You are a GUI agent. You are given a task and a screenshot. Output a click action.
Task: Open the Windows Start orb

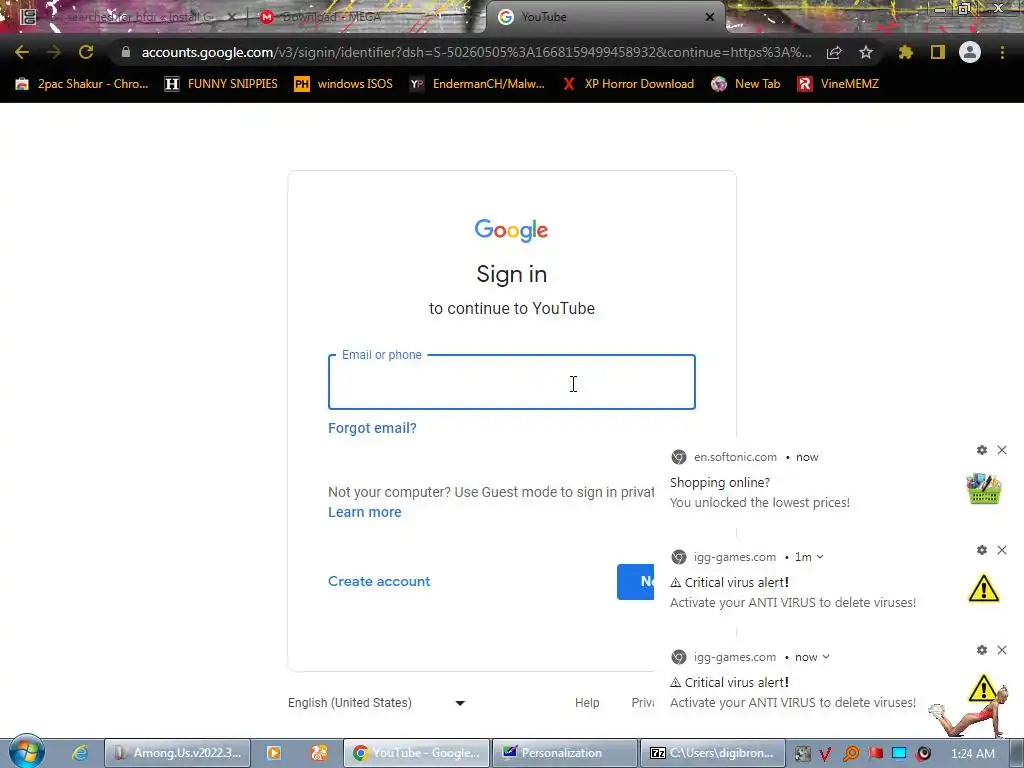tap(26, 752)
